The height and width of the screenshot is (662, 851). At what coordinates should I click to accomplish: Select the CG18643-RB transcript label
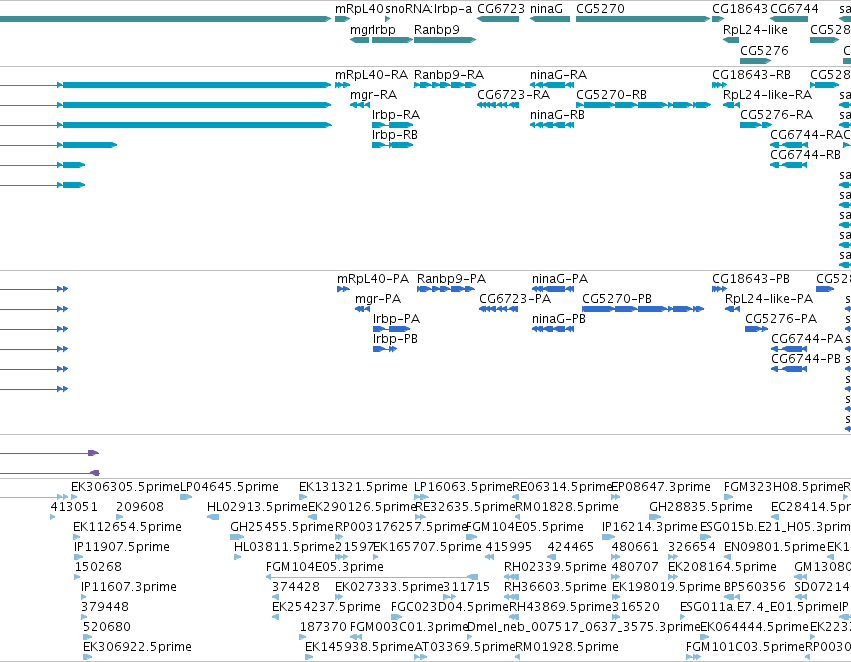751,74
